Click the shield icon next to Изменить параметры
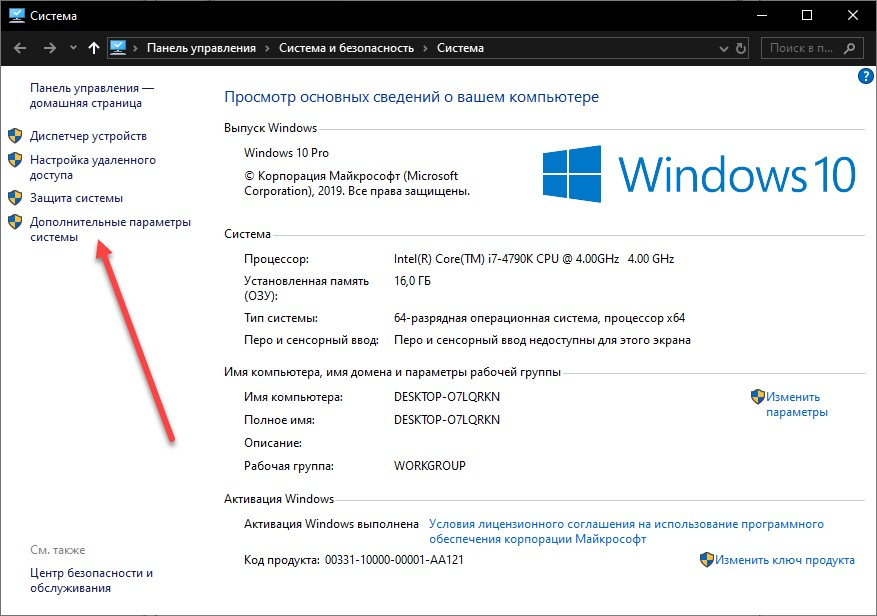 click(x=757, y=397)
